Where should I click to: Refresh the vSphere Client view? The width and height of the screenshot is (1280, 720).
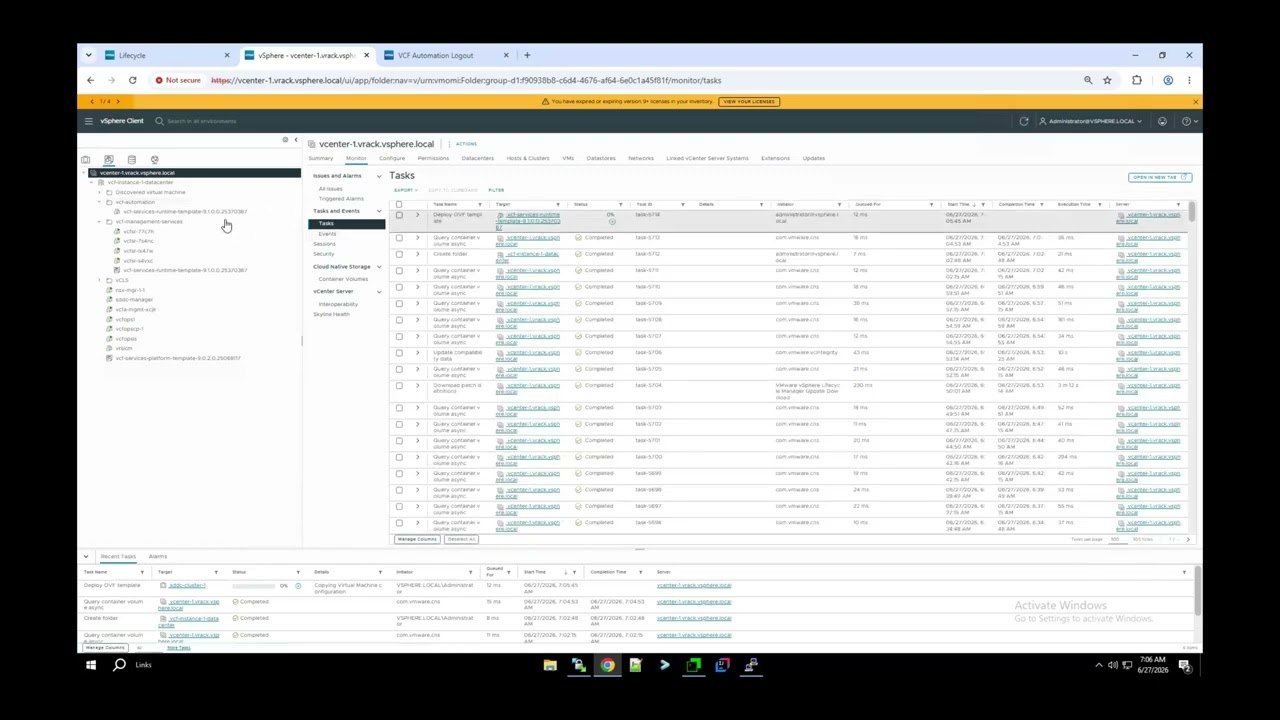pyautogui.click(x=1023, y=121)
